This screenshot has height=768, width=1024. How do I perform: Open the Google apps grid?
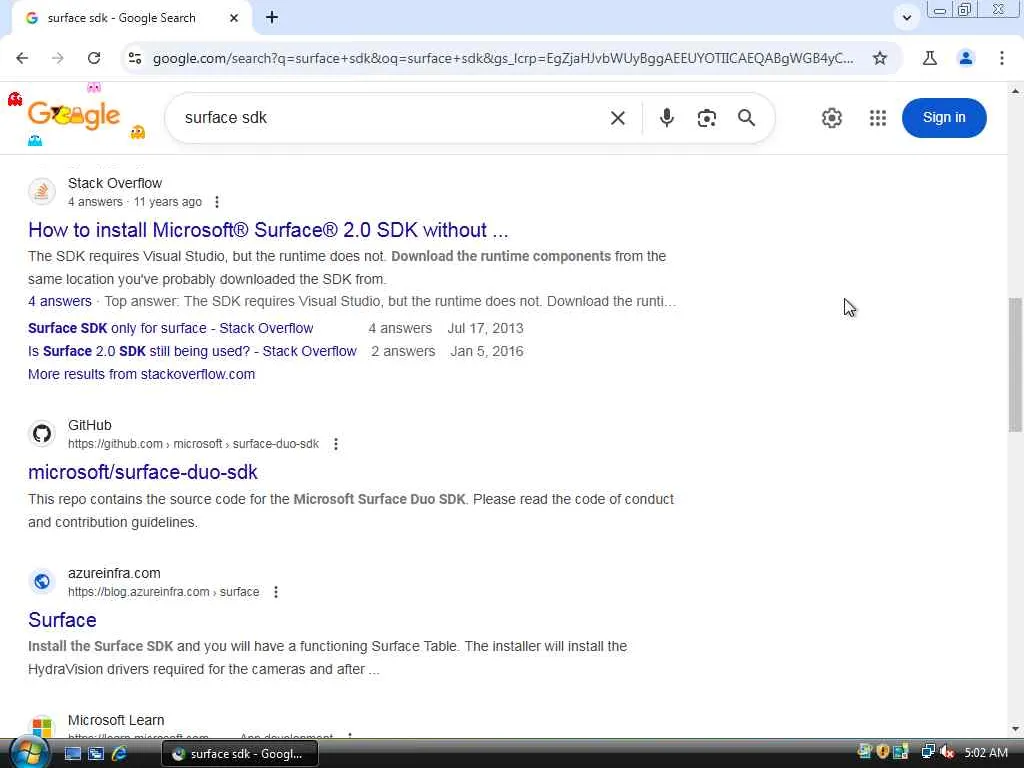point(878,118)
